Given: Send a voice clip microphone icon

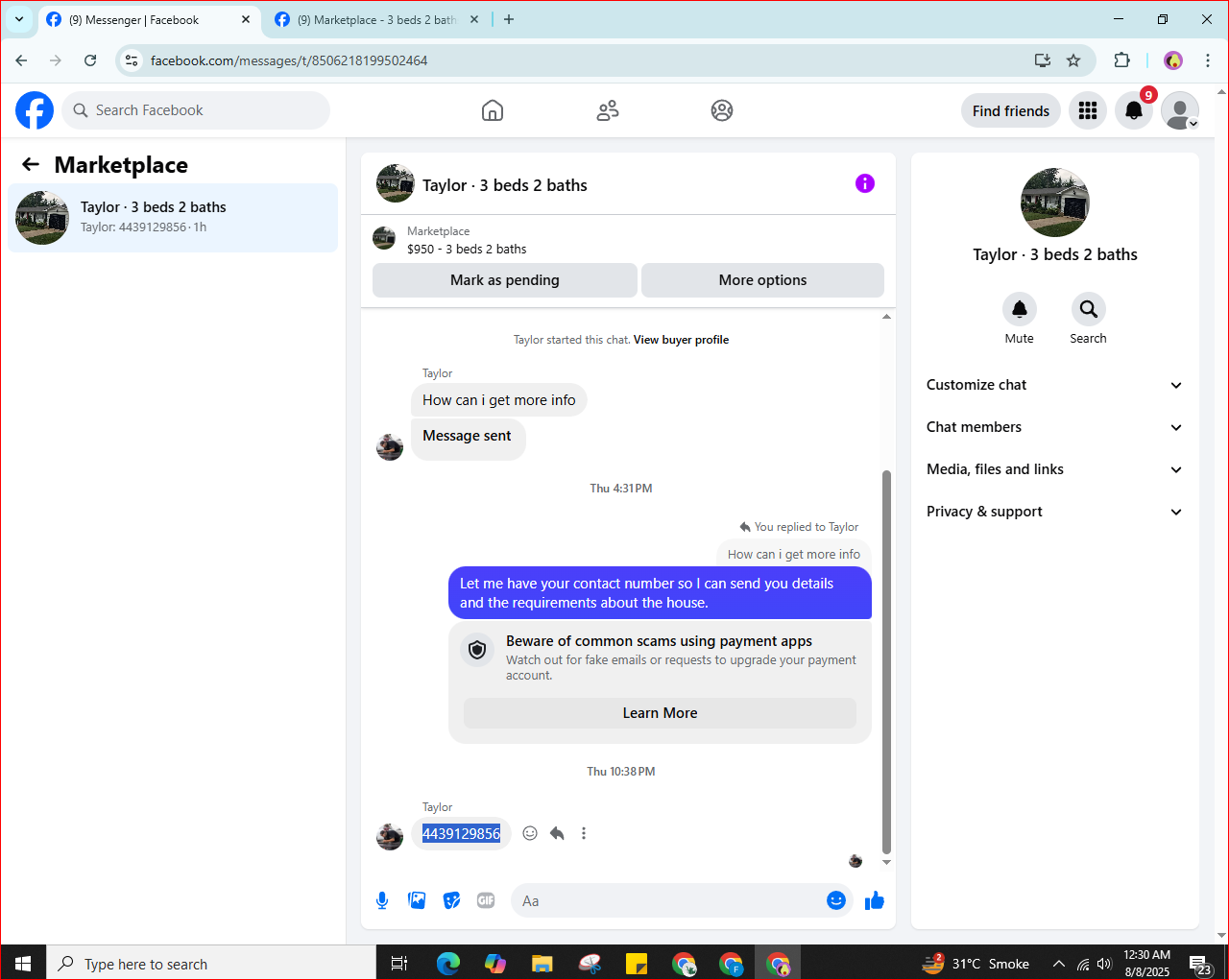Looking at the screenshot, I should [x=382, y=900].
